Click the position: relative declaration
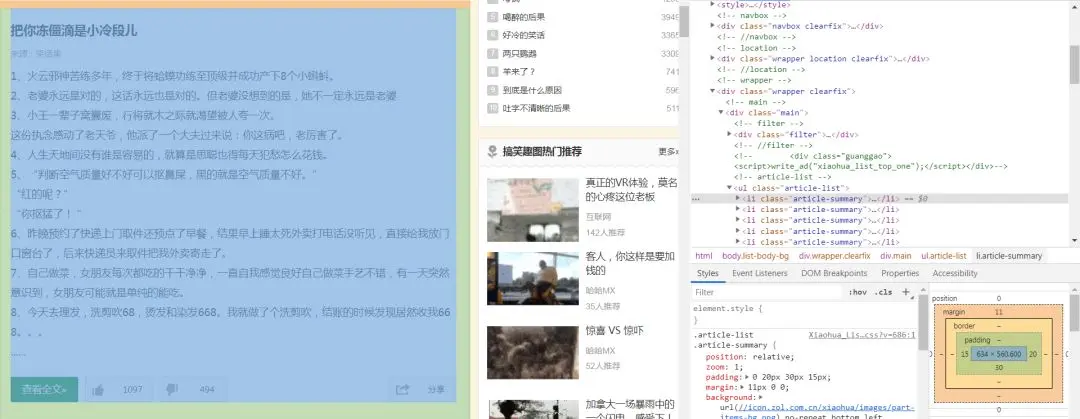This screenshot has height=419, width=1080. 750,357
